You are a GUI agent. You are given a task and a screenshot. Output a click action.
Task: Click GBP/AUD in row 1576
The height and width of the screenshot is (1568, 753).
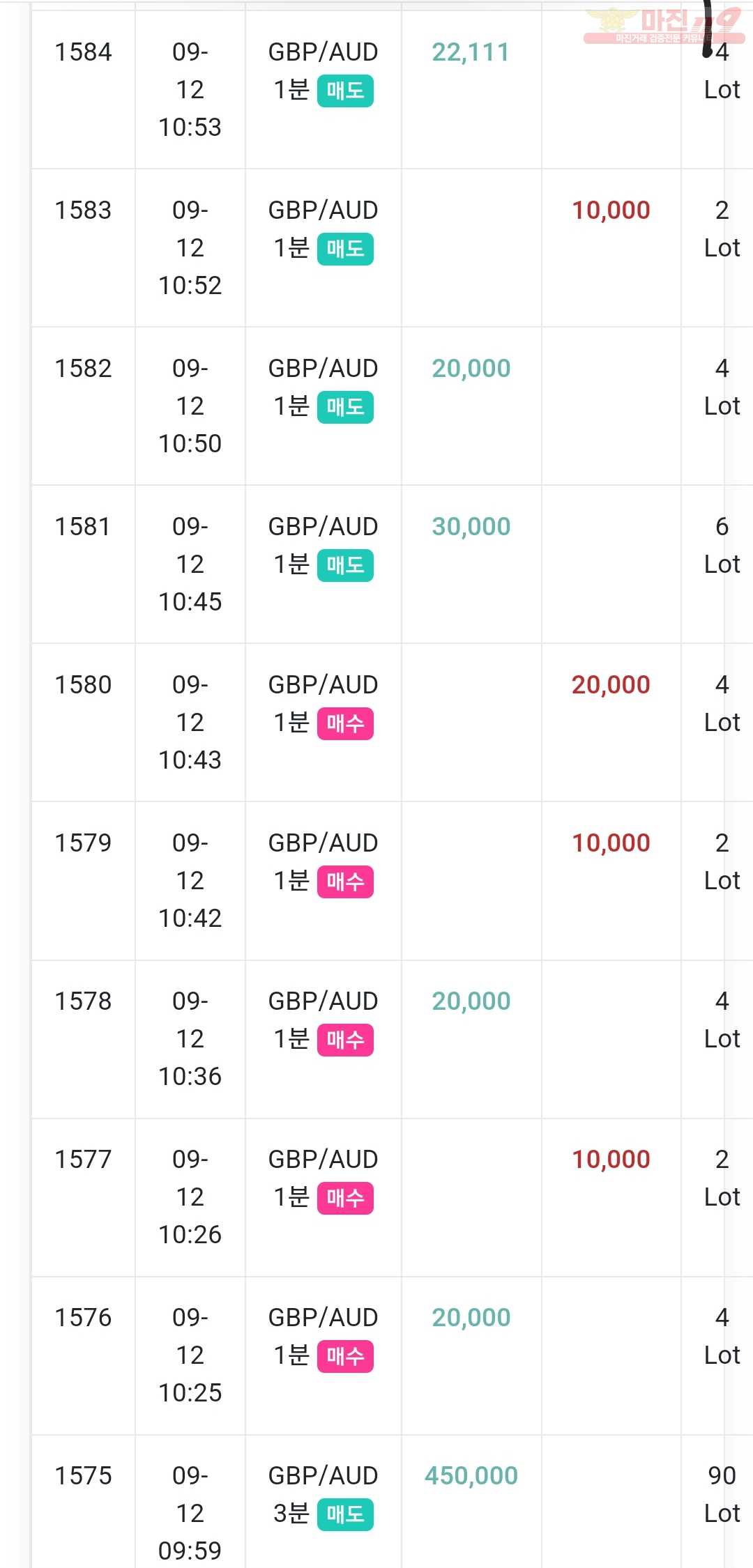[x=323, y=1318]
